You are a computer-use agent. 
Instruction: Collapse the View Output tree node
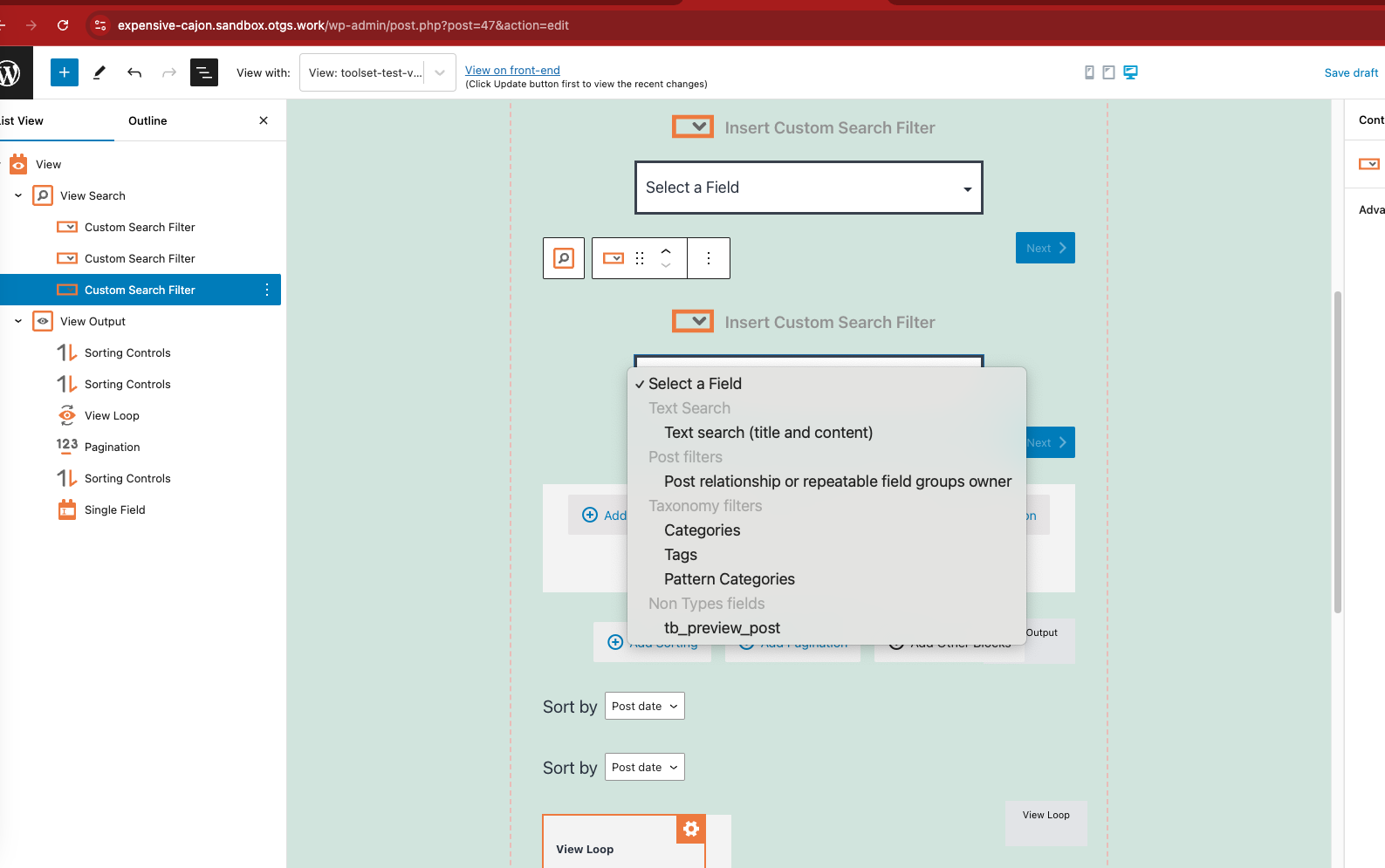pos(18,321)
